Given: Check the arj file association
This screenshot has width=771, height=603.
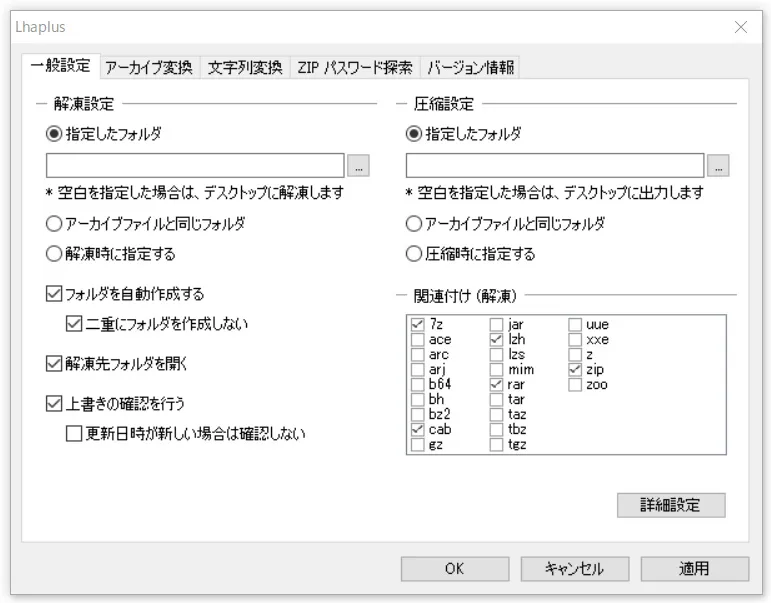Looking at the screenshot, I should 417,369.
